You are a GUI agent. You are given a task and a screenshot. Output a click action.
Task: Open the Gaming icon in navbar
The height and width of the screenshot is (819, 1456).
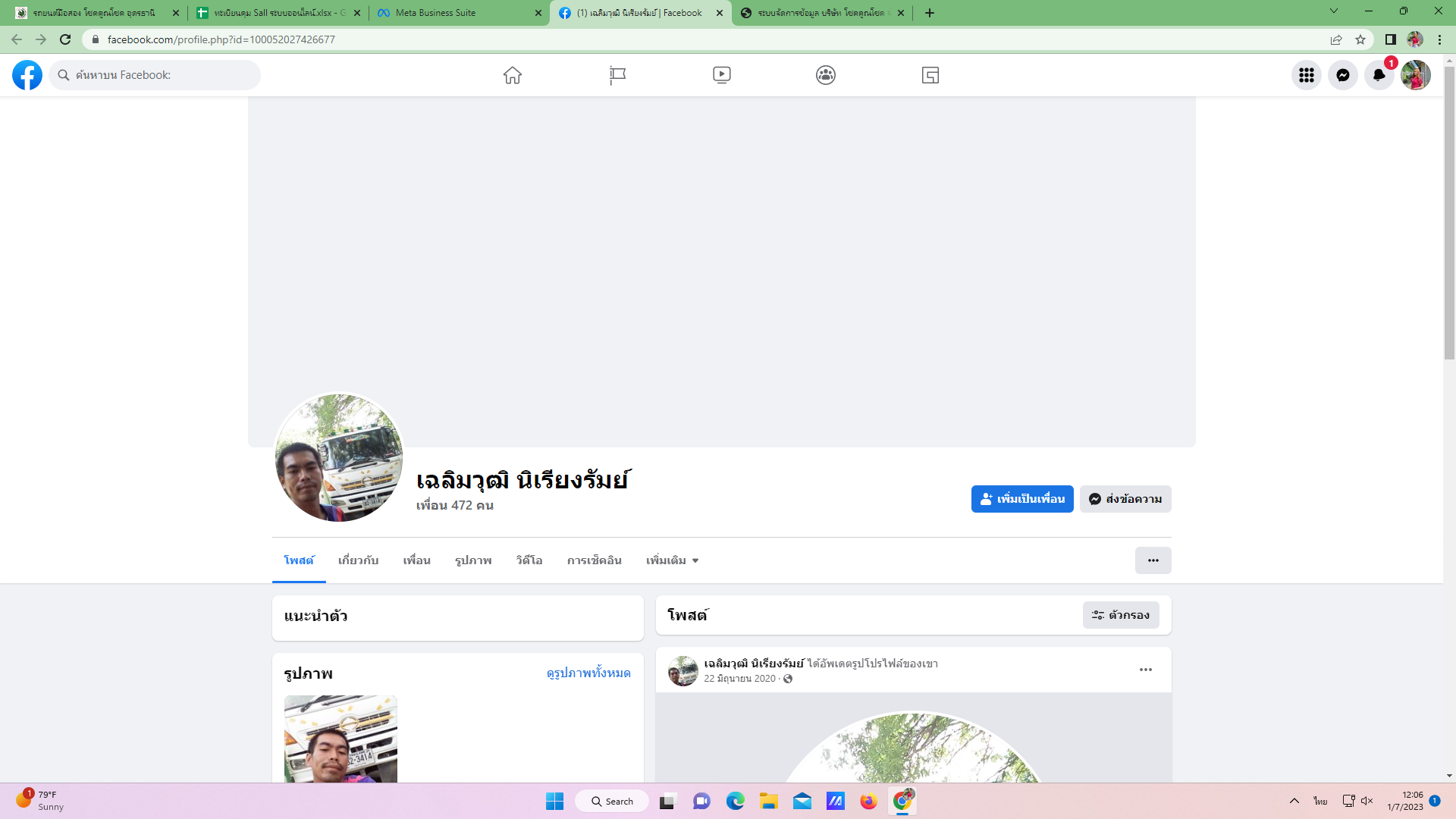tap(930, 75)
